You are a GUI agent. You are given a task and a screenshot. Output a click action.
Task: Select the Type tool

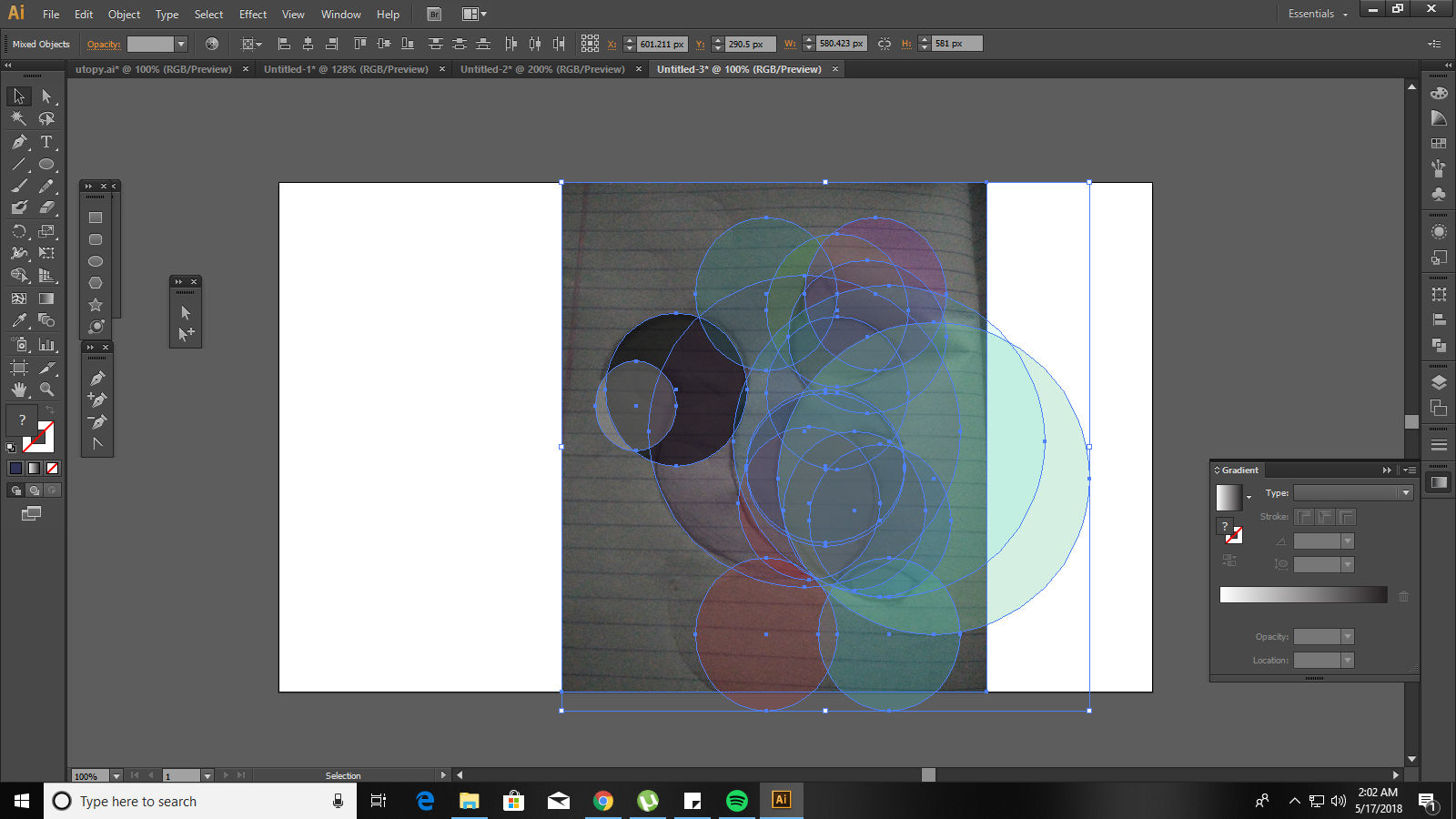tap(46, 142)
